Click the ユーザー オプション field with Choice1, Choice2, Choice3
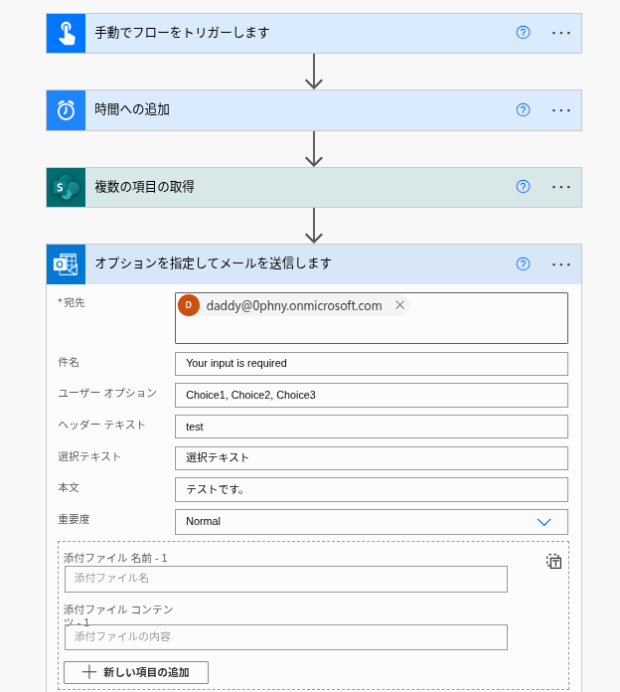620x692 pixels. click(371, 395)
